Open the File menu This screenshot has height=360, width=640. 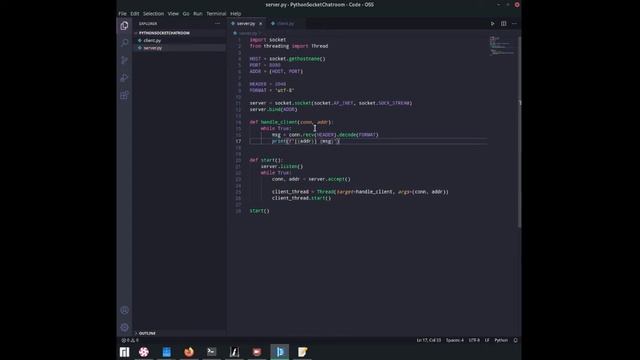click(x=122, y=13)
